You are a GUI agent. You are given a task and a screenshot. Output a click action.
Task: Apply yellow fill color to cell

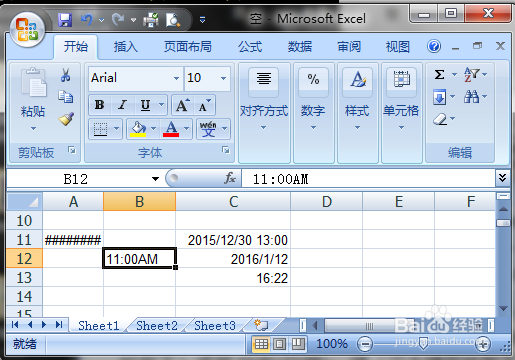[x=138, y=129]
